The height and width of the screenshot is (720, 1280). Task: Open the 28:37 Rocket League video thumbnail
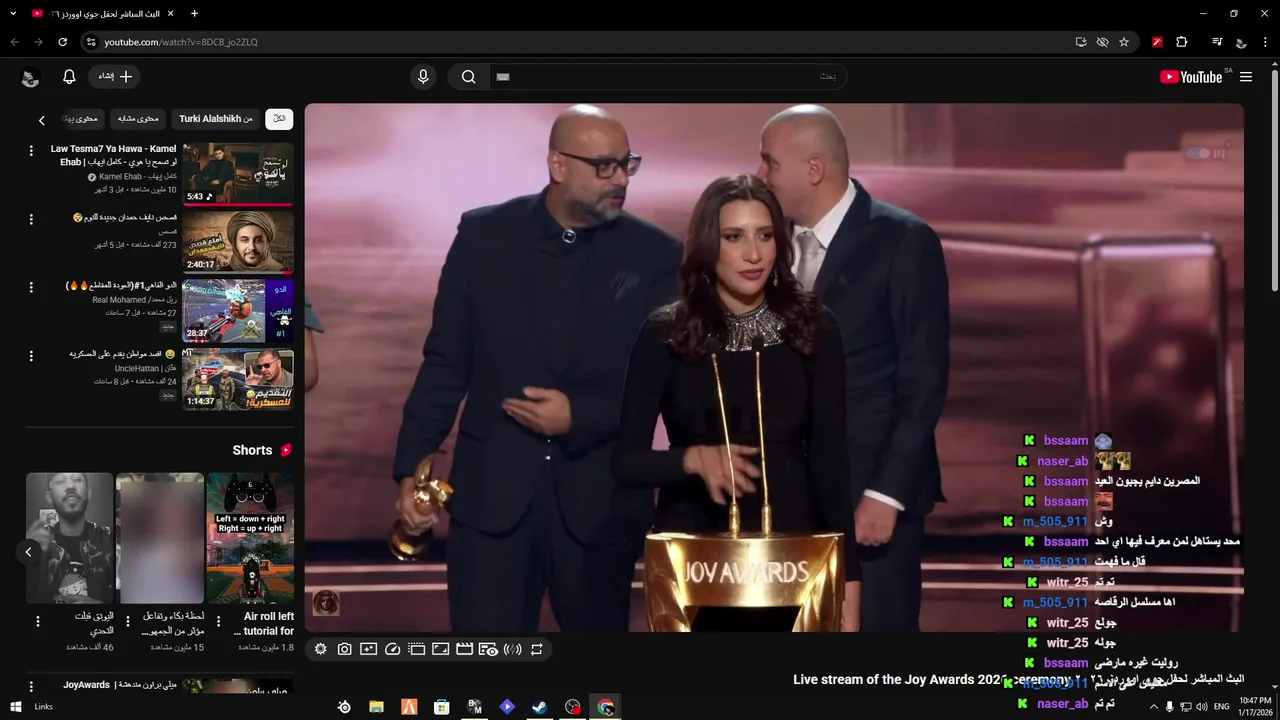238,311
